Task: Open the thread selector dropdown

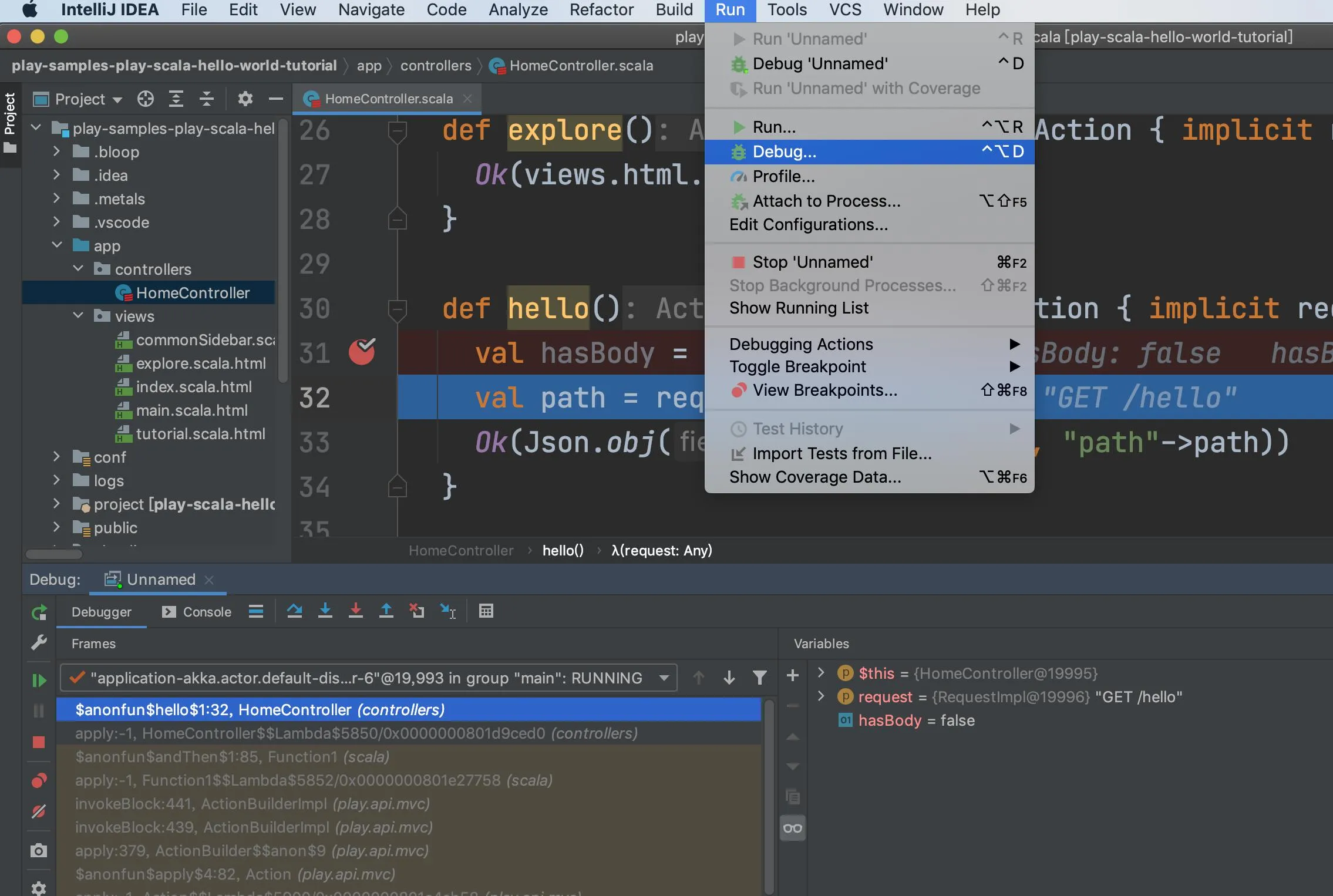Action: (664, 678)
